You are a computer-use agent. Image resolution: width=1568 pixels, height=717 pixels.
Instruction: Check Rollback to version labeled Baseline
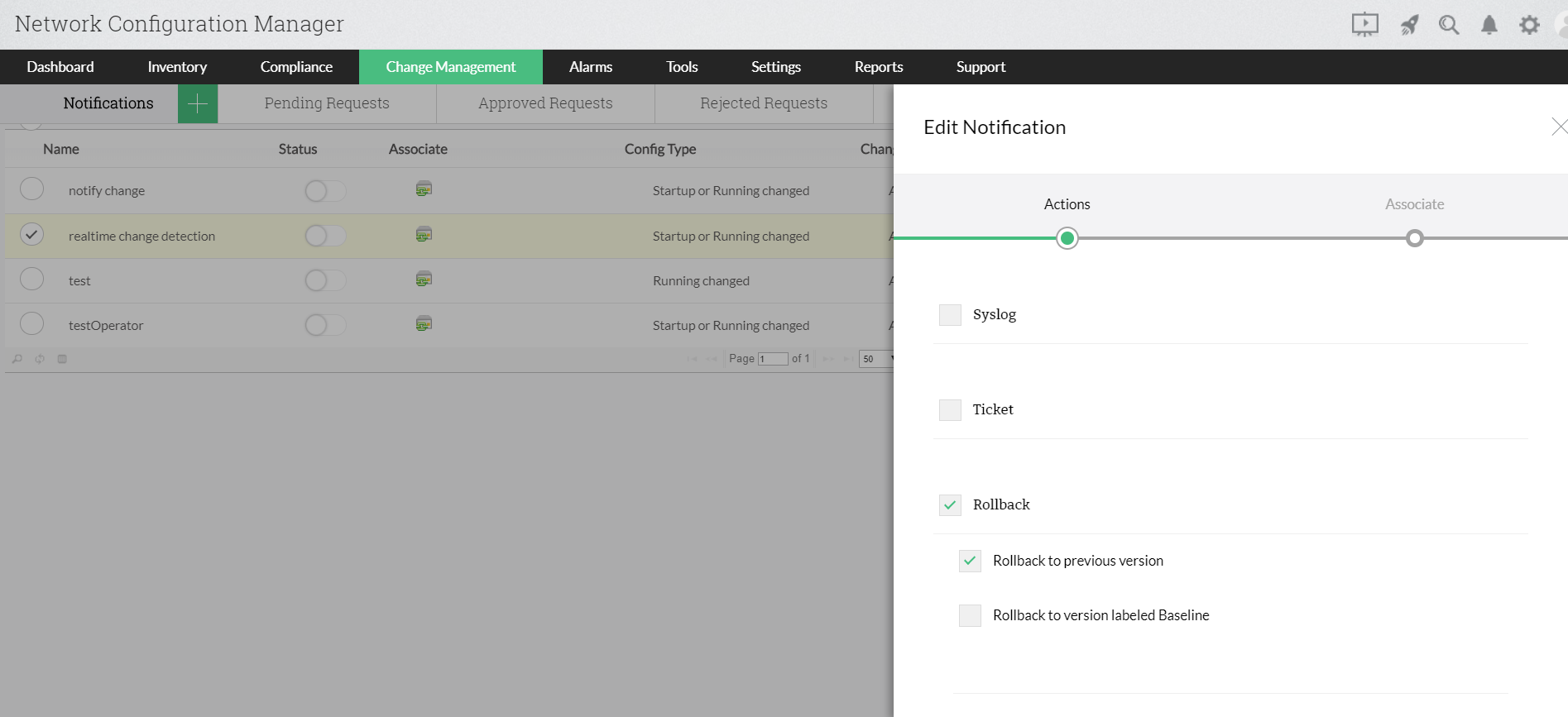[970, 615]
